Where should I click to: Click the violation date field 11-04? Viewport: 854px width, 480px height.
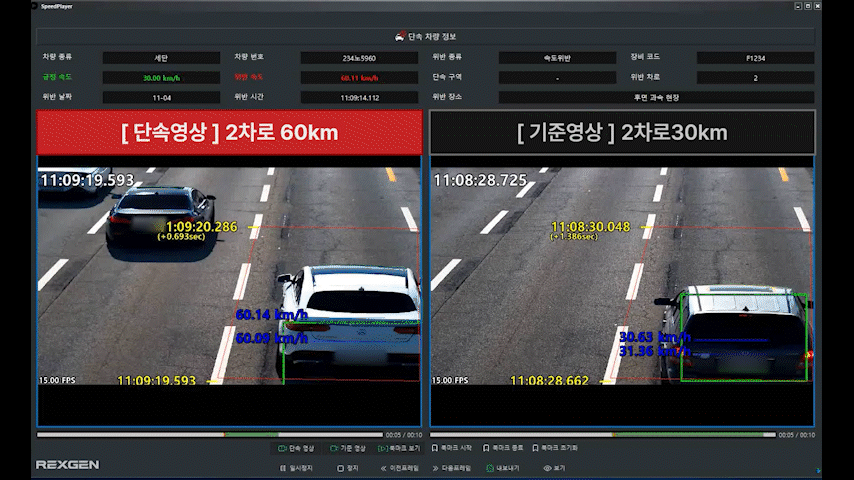(161, 98)
